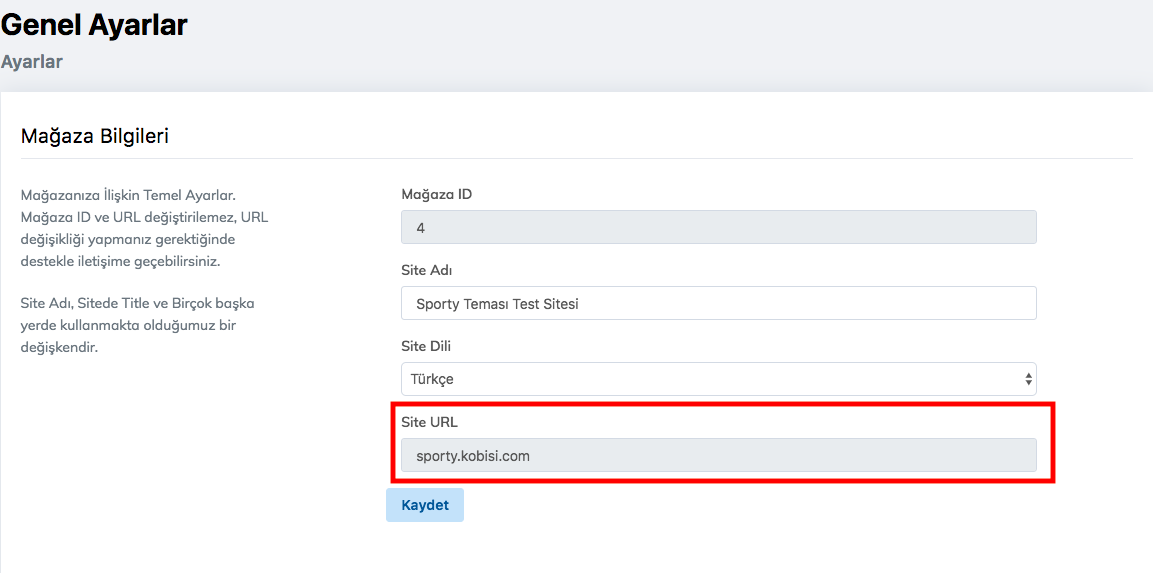
Task: Select the Ayarlar breadcrumb subtitle
Action: click(32, 62)
